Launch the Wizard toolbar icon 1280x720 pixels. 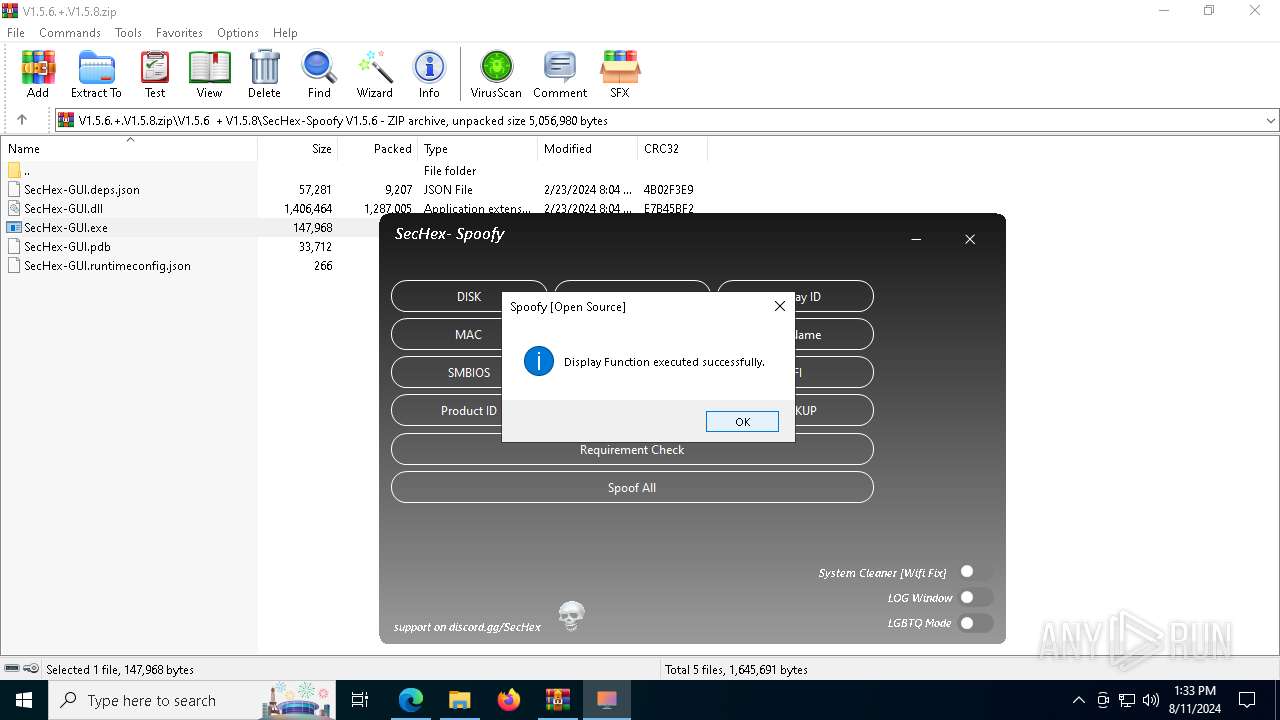[375, 75]
